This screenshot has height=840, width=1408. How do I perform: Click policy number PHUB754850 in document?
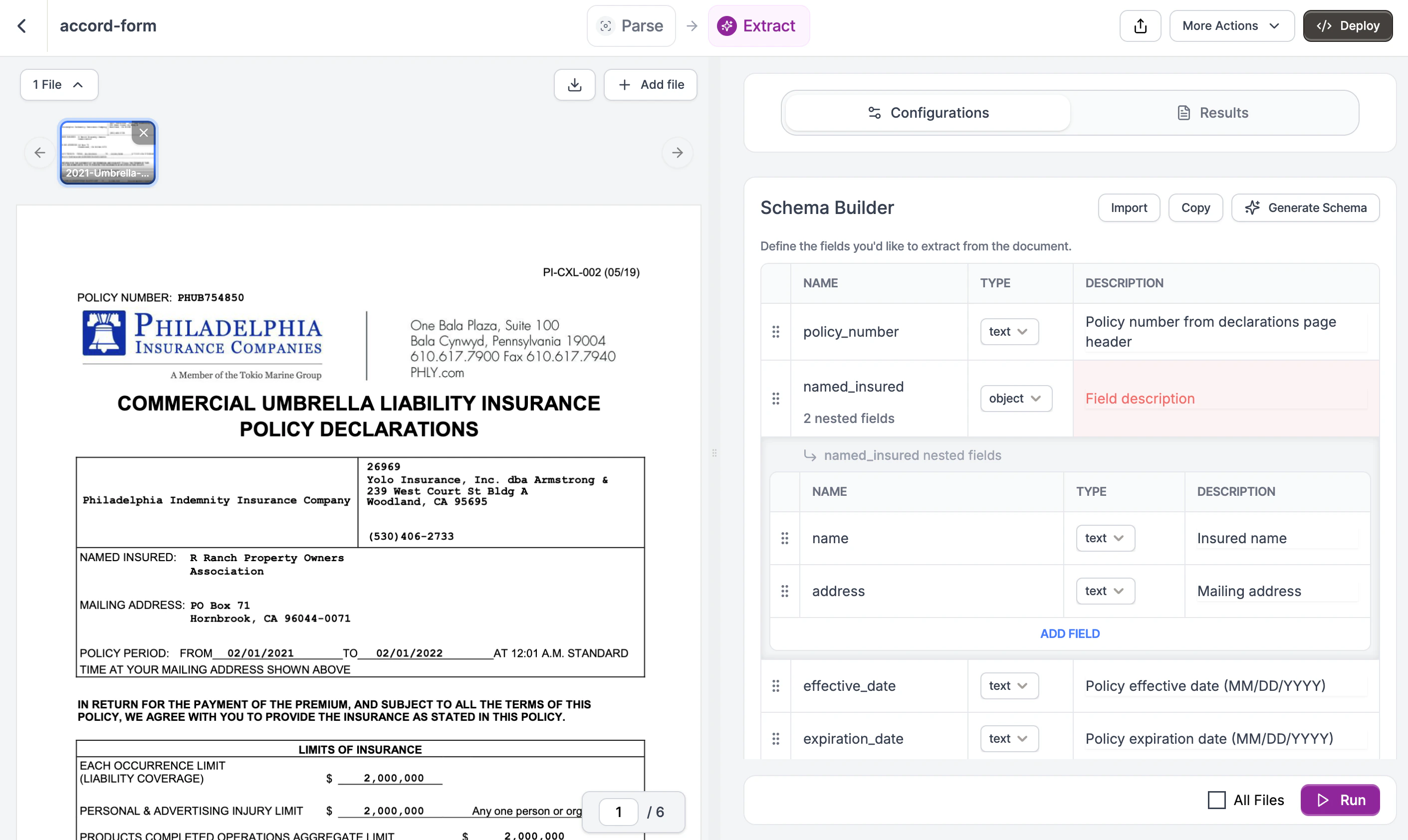(211, 297)
